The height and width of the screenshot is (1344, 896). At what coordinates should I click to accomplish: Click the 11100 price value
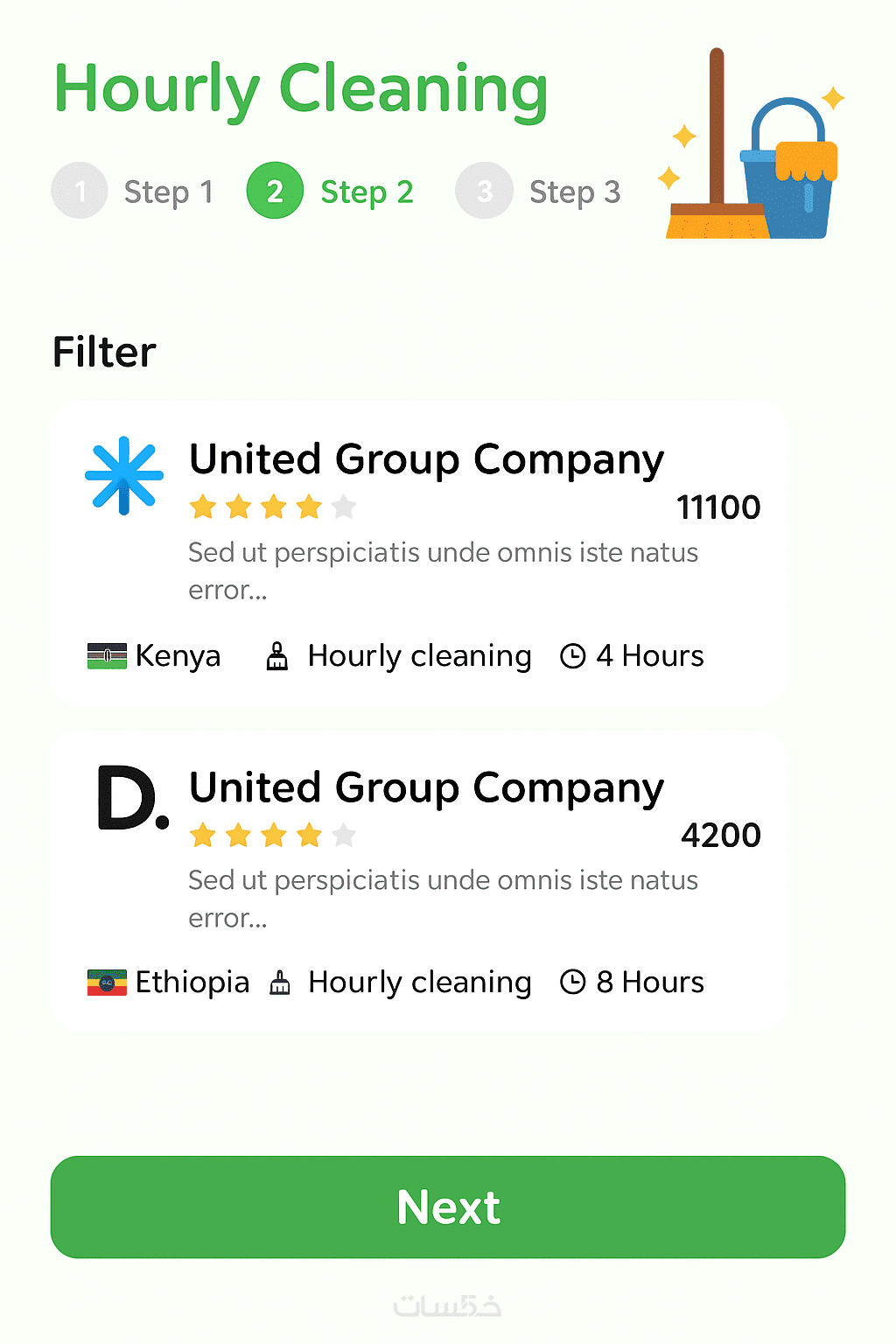(x=718, y=507)
